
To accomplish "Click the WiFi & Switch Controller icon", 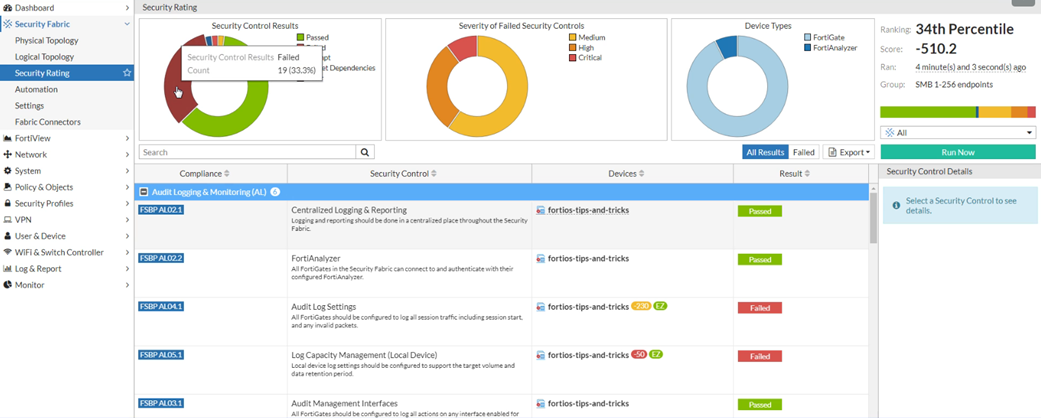I will tap(8, 252).
